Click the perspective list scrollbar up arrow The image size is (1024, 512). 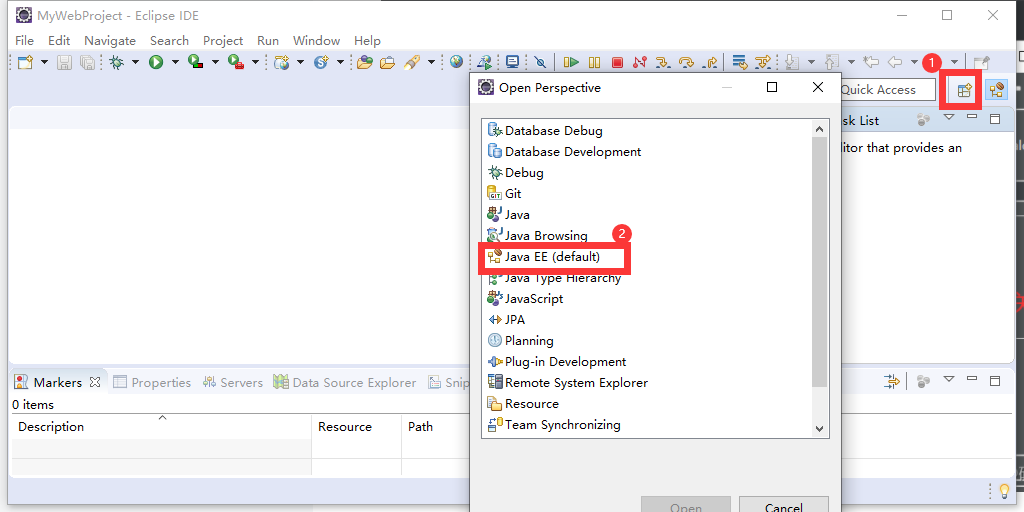(820, 129)
